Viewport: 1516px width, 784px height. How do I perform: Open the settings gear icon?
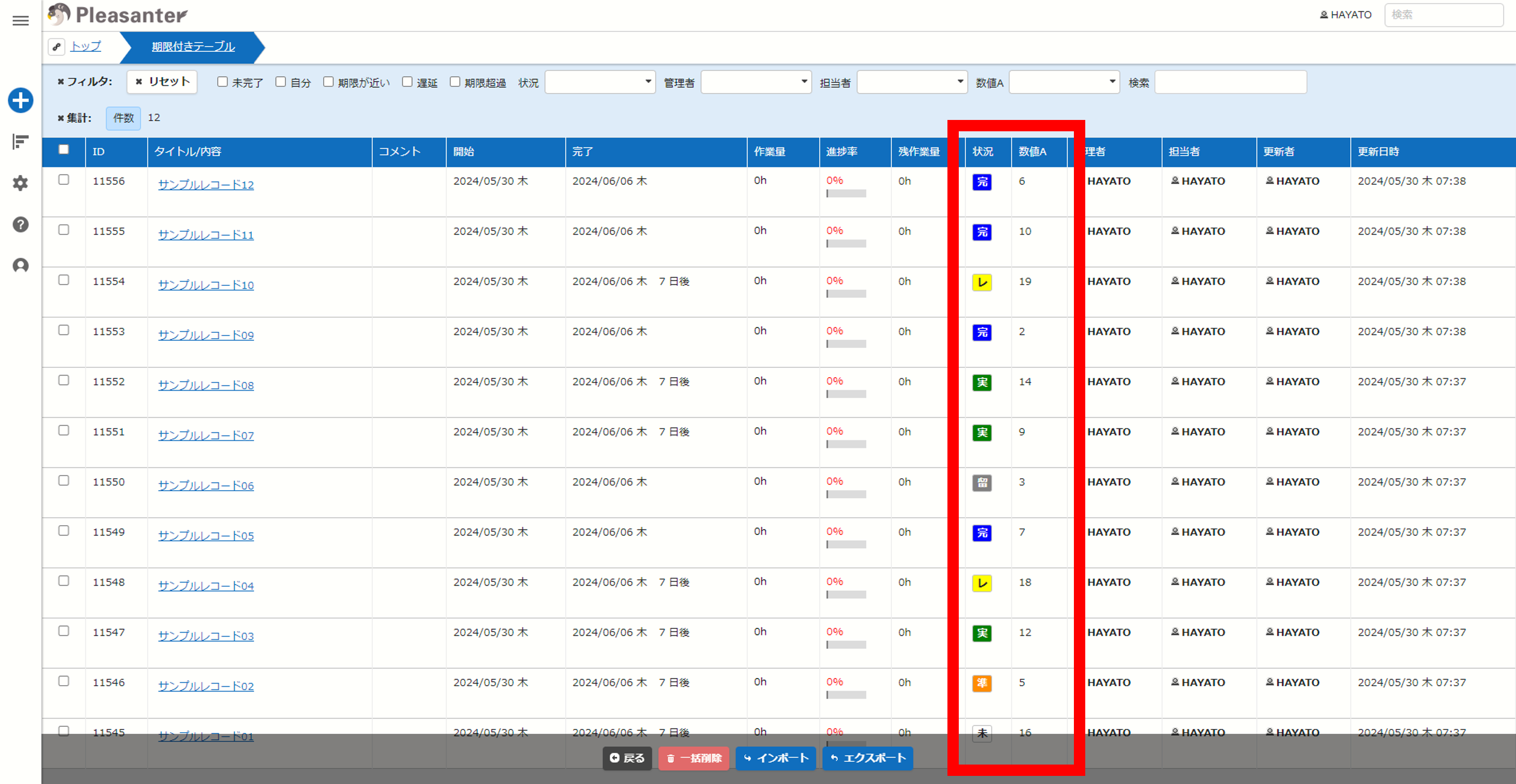point(21,183)
